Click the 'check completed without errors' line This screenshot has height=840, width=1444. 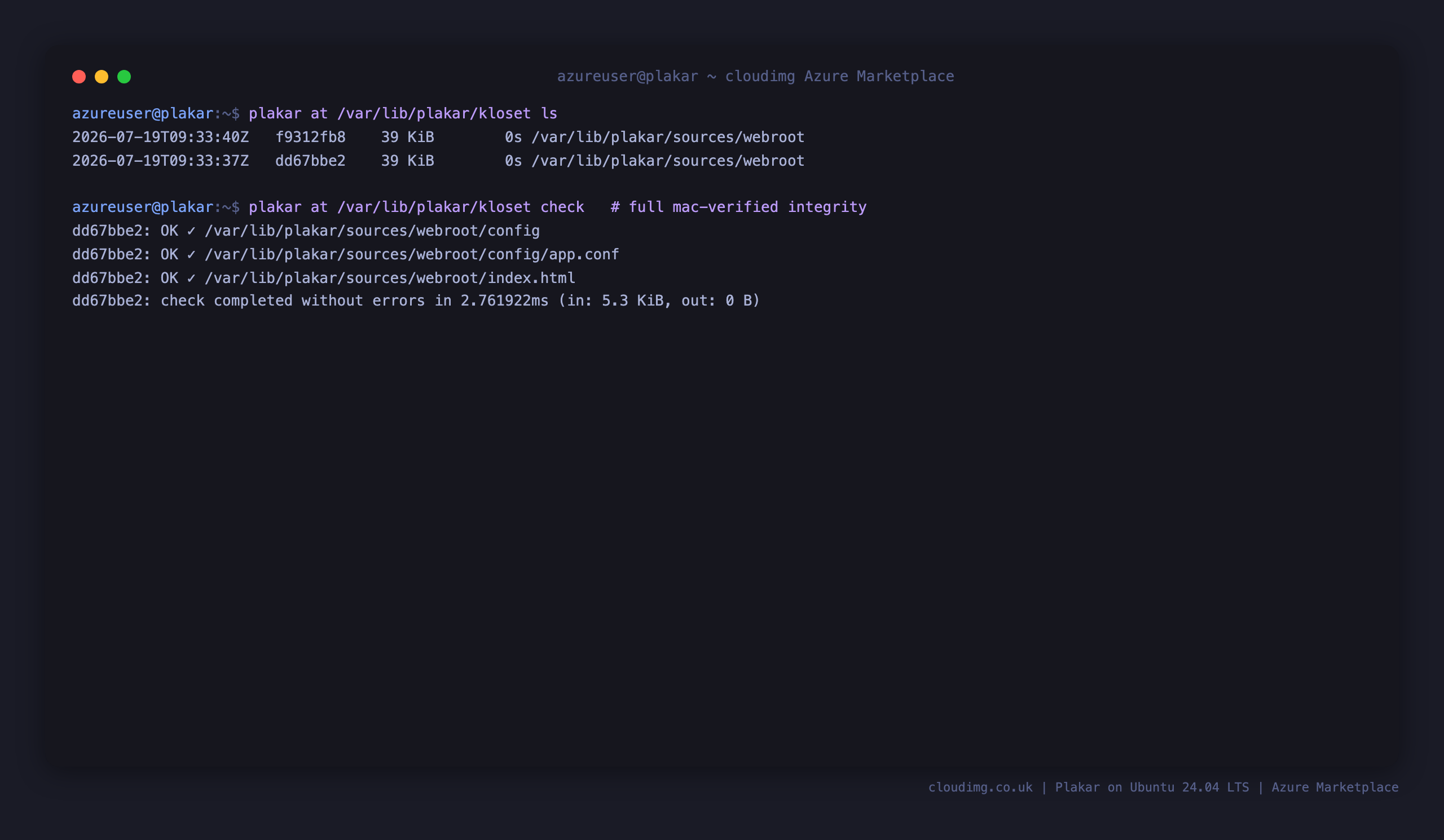pos(416,300)
